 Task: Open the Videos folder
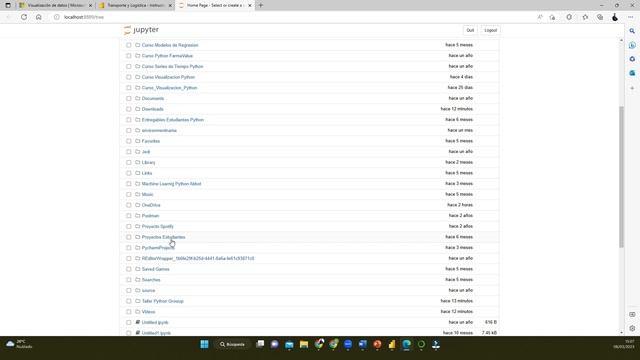pyautogui.click(x=149, y=311)
